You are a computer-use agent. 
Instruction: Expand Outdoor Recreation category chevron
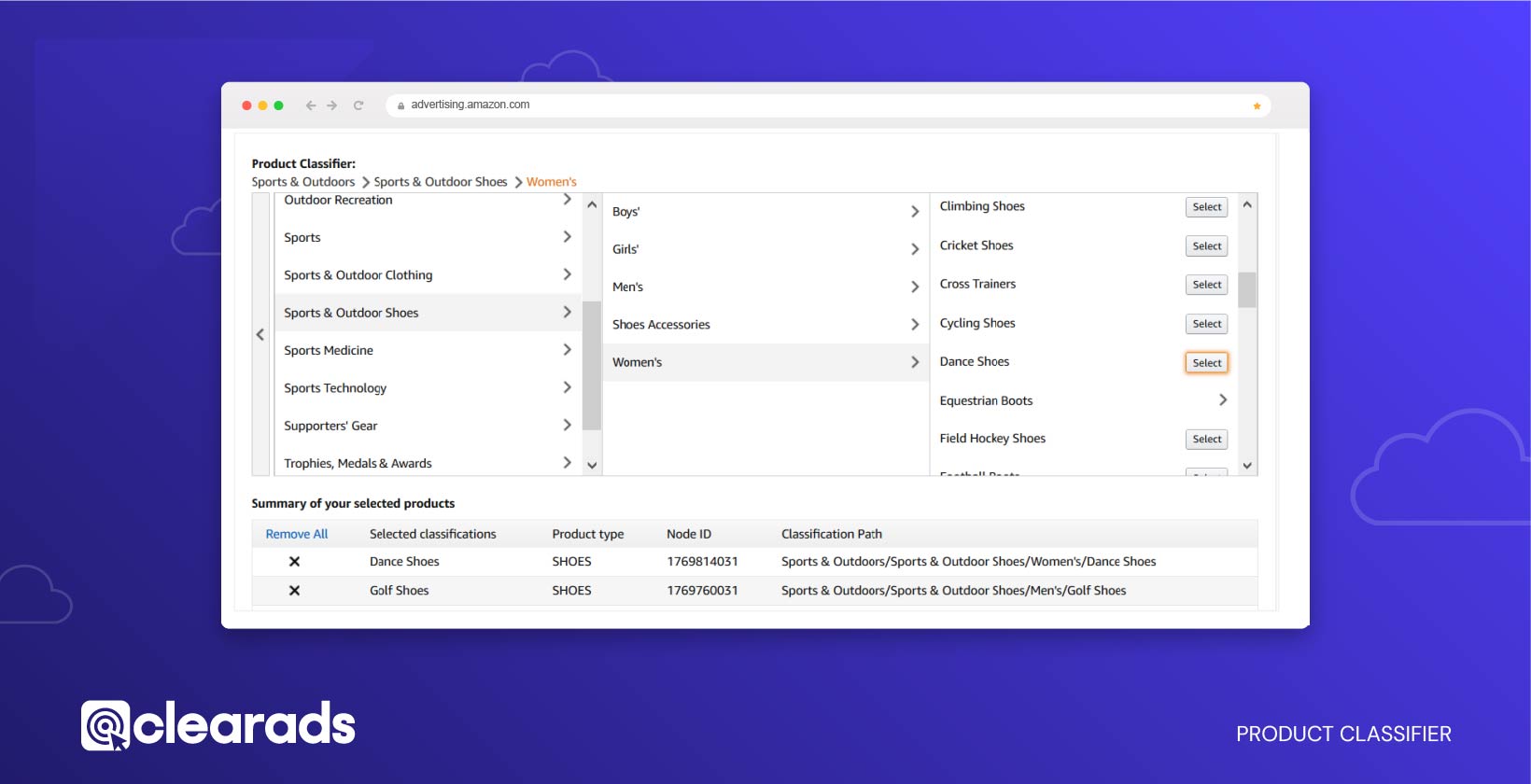567,200
